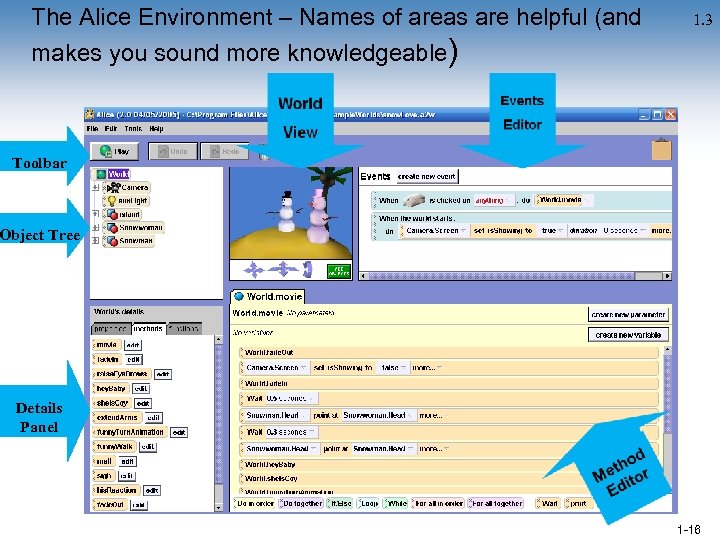Select the third object below light in the tree

pyautogui.click(x=129, y=241)
